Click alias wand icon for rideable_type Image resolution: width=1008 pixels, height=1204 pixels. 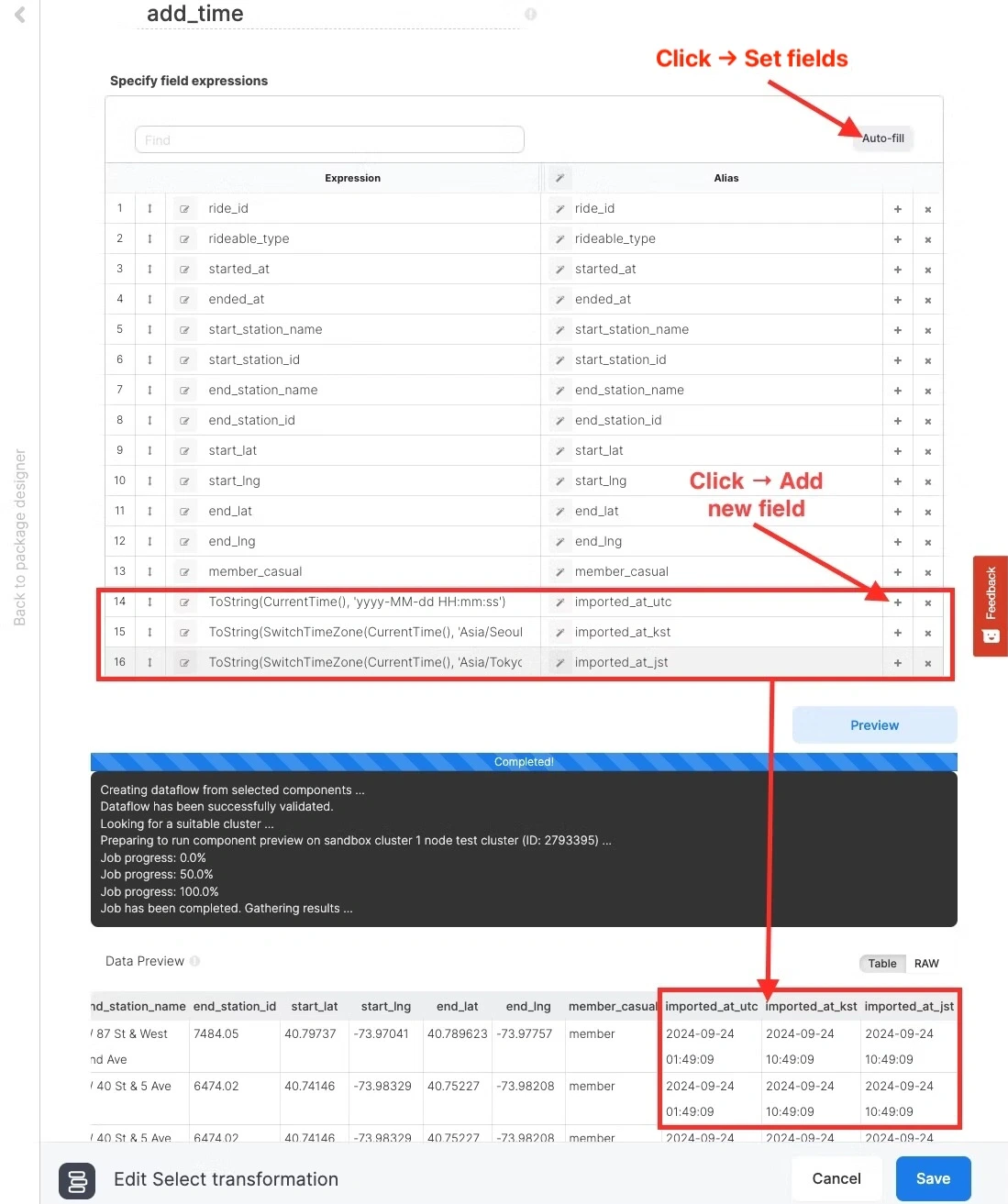559,239
